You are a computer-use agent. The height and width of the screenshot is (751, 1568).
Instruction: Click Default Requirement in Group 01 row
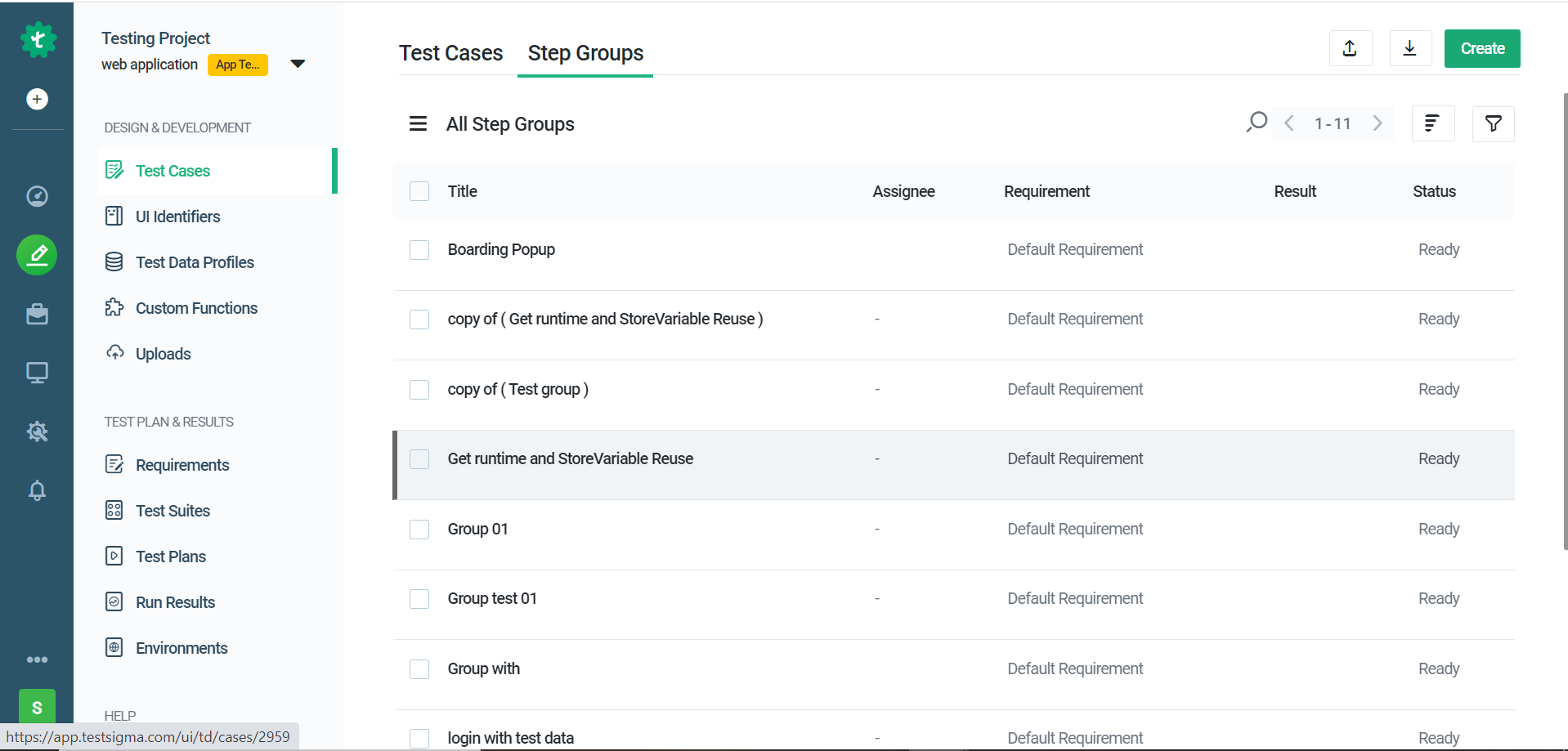[1075, 529]
